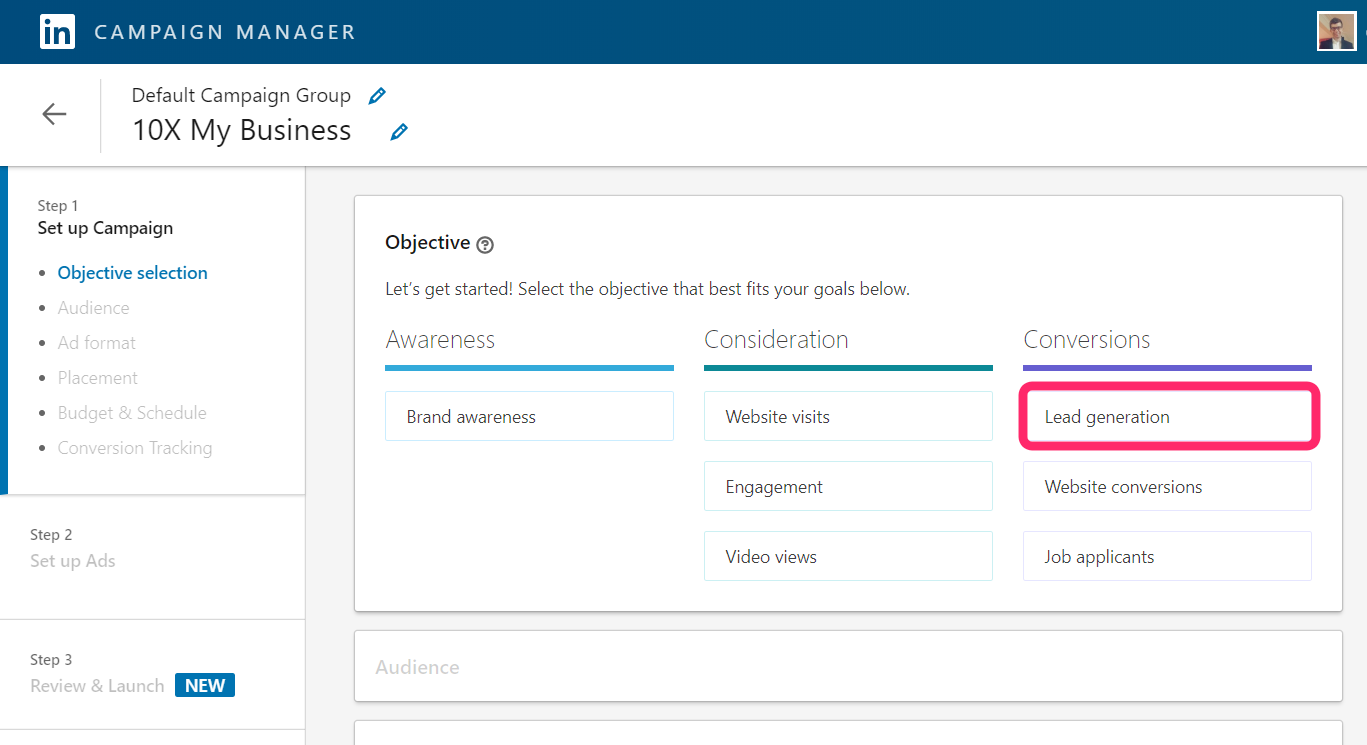Click your profile avatar in the top bar

[1336, 31]
